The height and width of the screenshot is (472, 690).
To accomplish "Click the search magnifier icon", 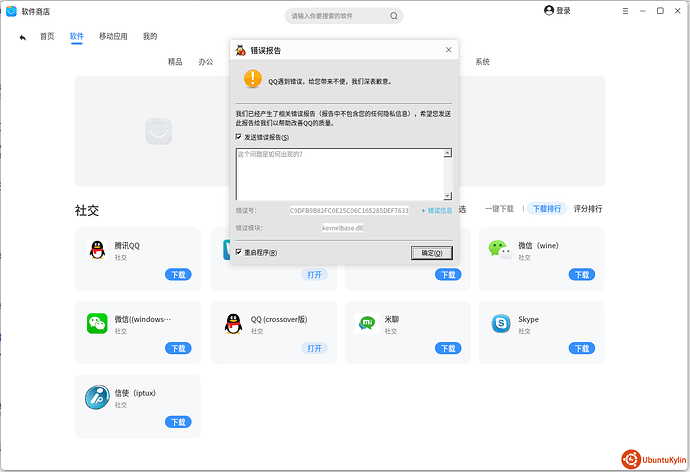I will click(393, 16).
